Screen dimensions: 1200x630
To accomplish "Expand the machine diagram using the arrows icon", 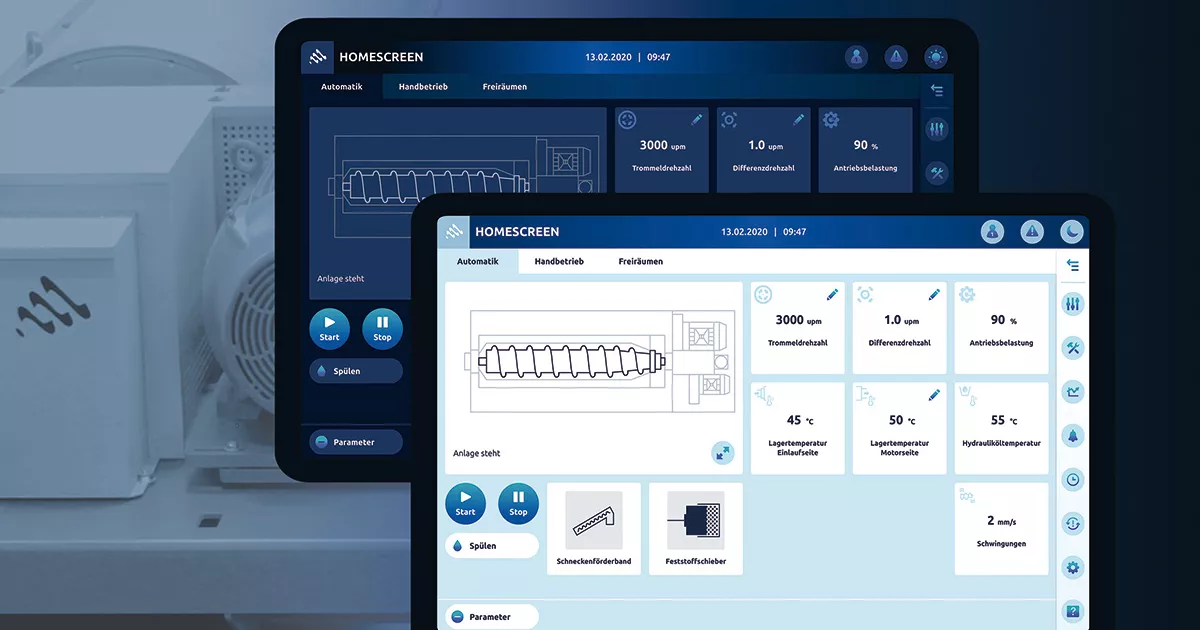I will [722, 453].
